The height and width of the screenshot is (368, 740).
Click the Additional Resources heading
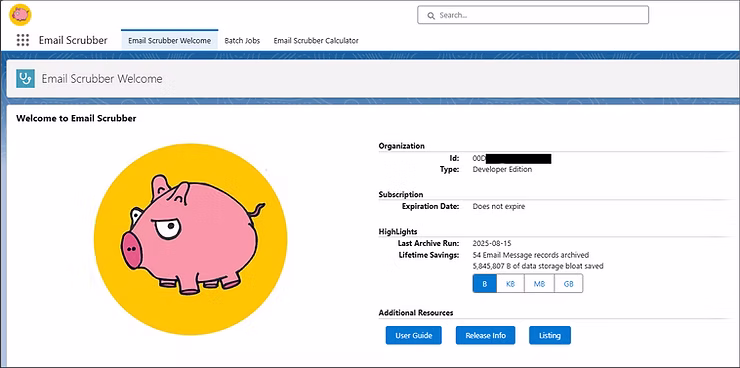[416, 313]
